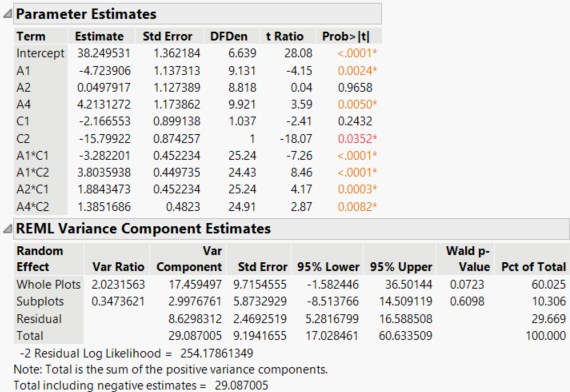The height and width of the screenshot is (392, 570).
Task: Collapse the Parameter Estimates section triangle
Action: (x=7, y=14)
